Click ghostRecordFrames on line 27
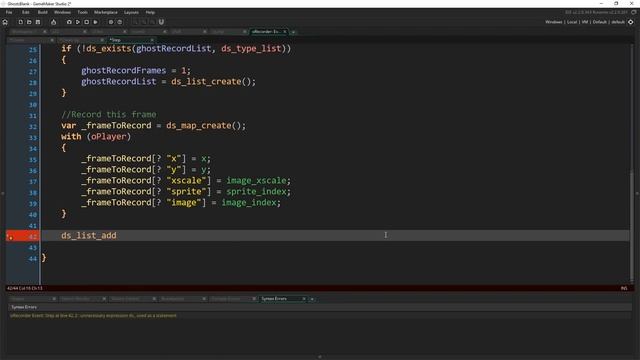 click(x=123, y=71)
